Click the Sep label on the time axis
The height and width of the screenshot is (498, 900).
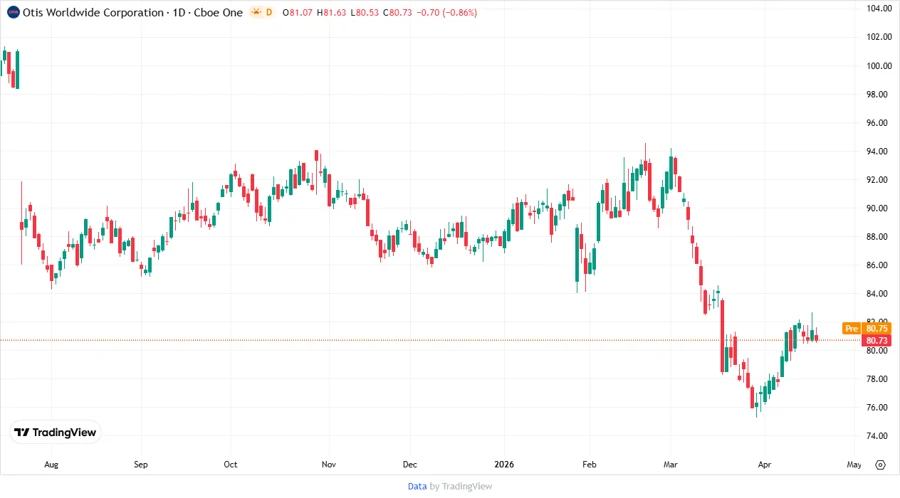pos(141,464)
